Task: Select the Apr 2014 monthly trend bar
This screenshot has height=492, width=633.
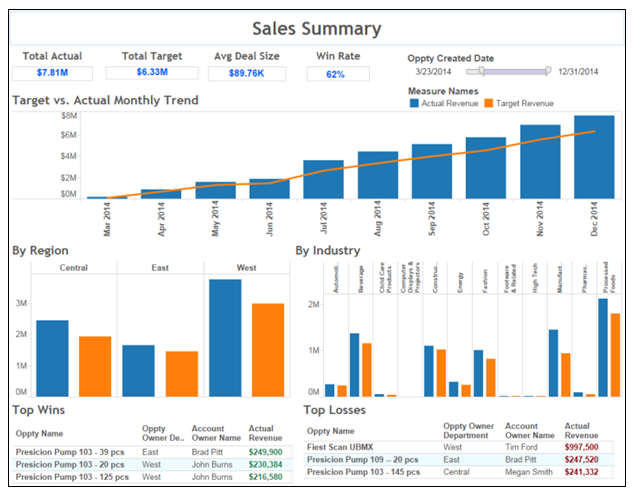Action: click(x=161, y=194)
